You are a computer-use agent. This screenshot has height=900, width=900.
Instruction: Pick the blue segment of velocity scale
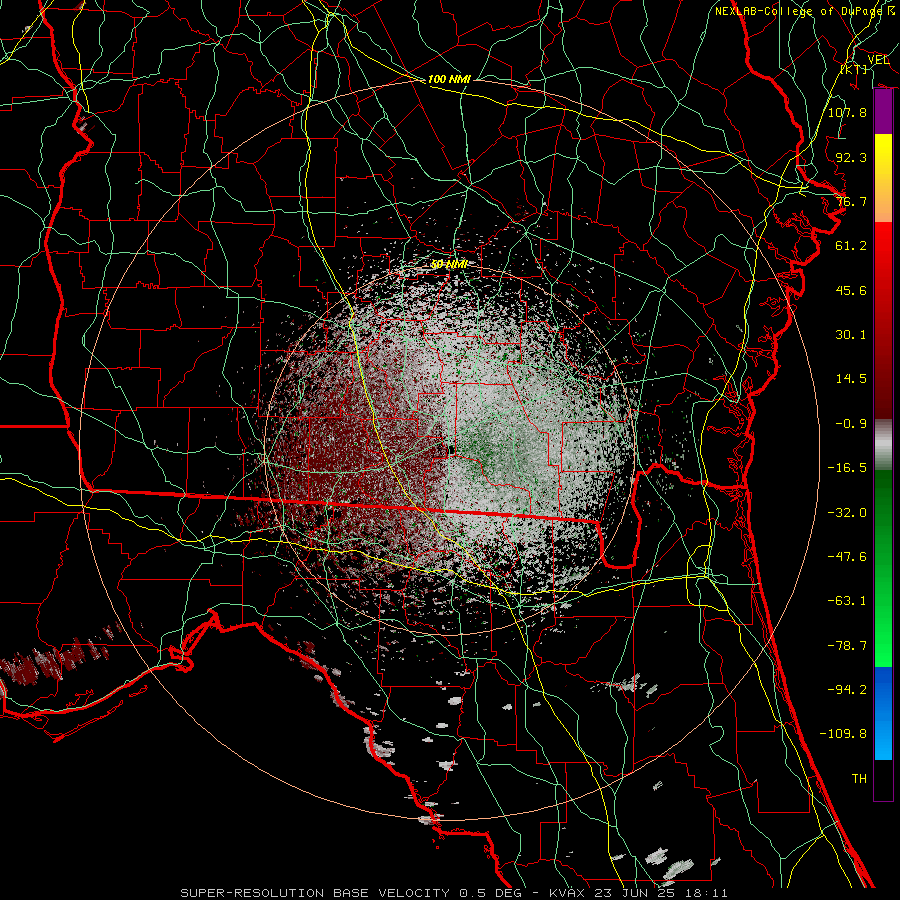coord(883,713)
